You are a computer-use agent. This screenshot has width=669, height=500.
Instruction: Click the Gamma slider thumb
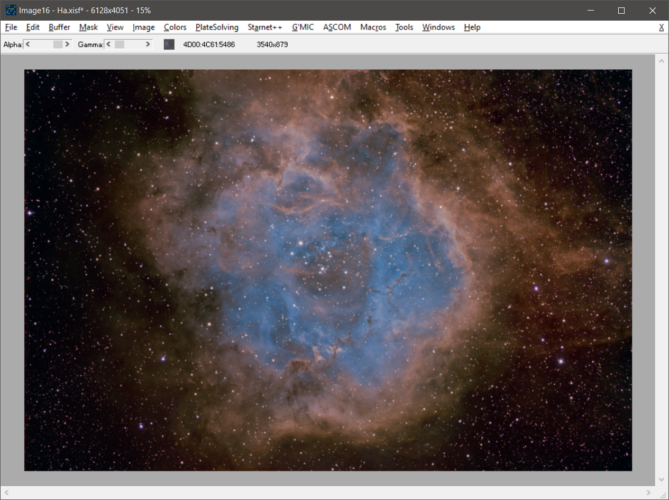[x=119, y=44]
